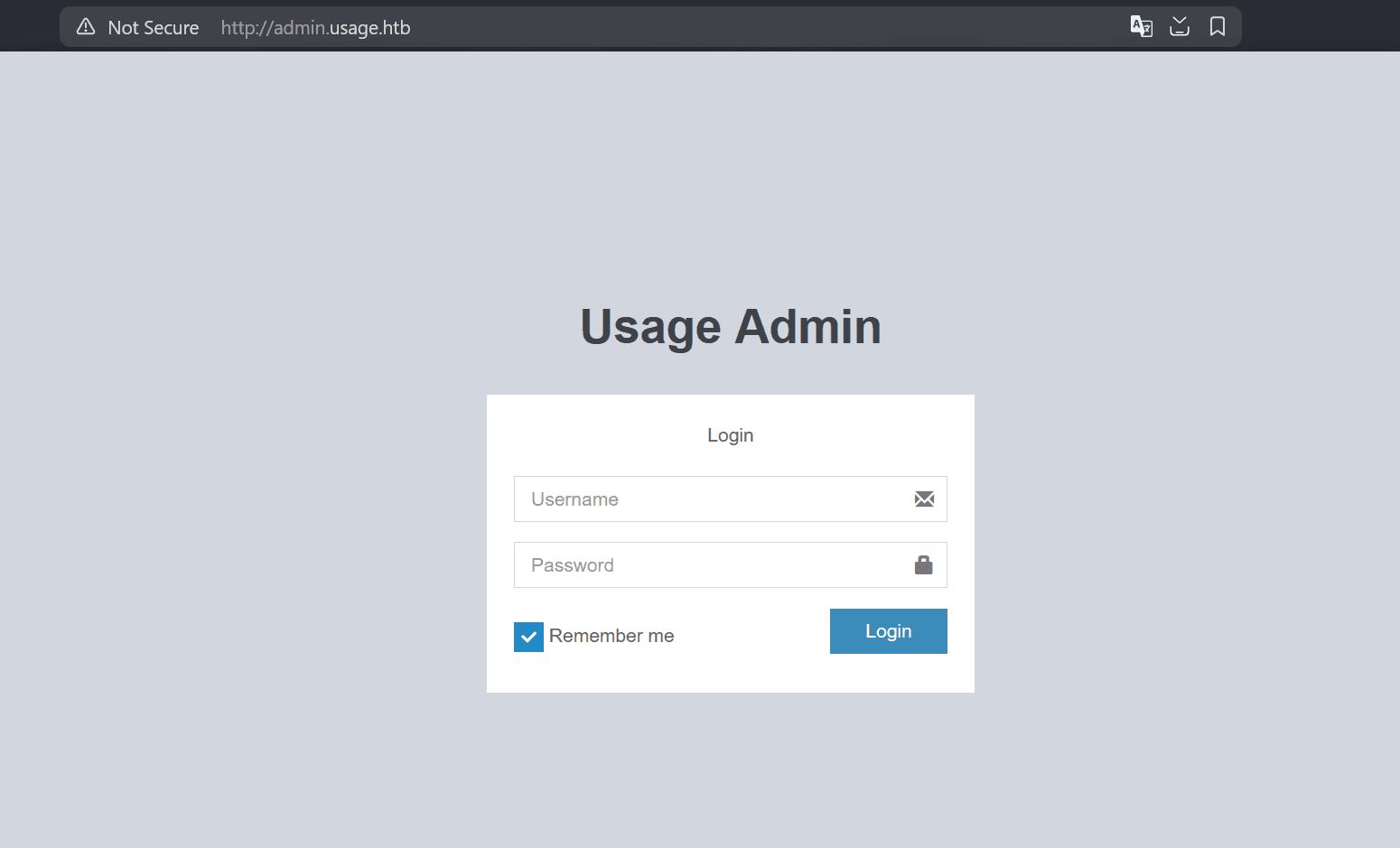Disable the blue Remember me tick box
The height and width of the screenshot is (848, 1400).
pyautogui.click(x=528, y=636)
